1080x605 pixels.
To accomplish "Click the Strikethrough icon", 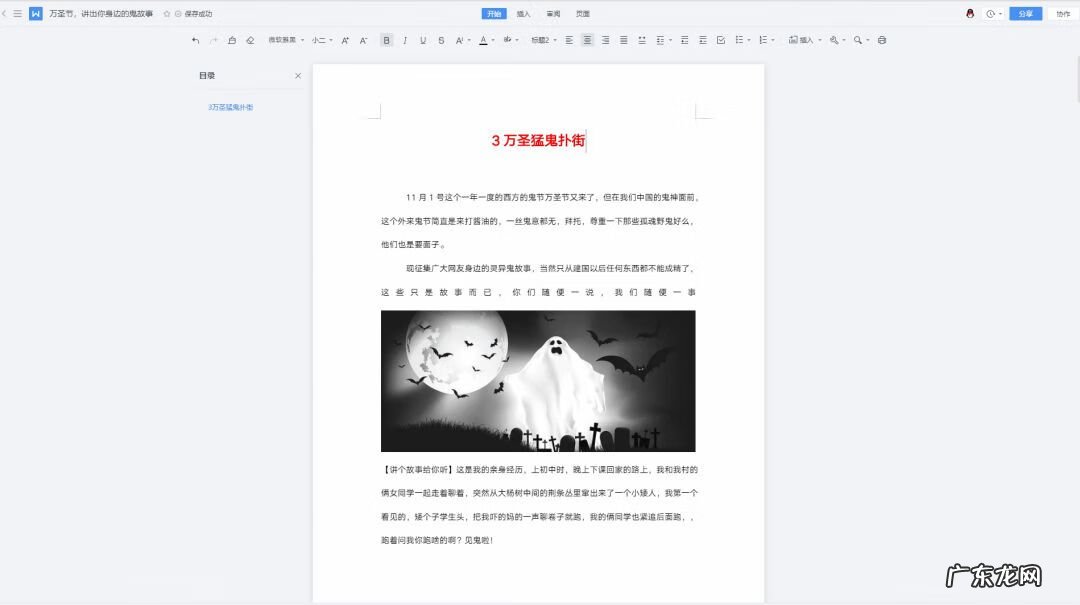I will coord(439,40).
